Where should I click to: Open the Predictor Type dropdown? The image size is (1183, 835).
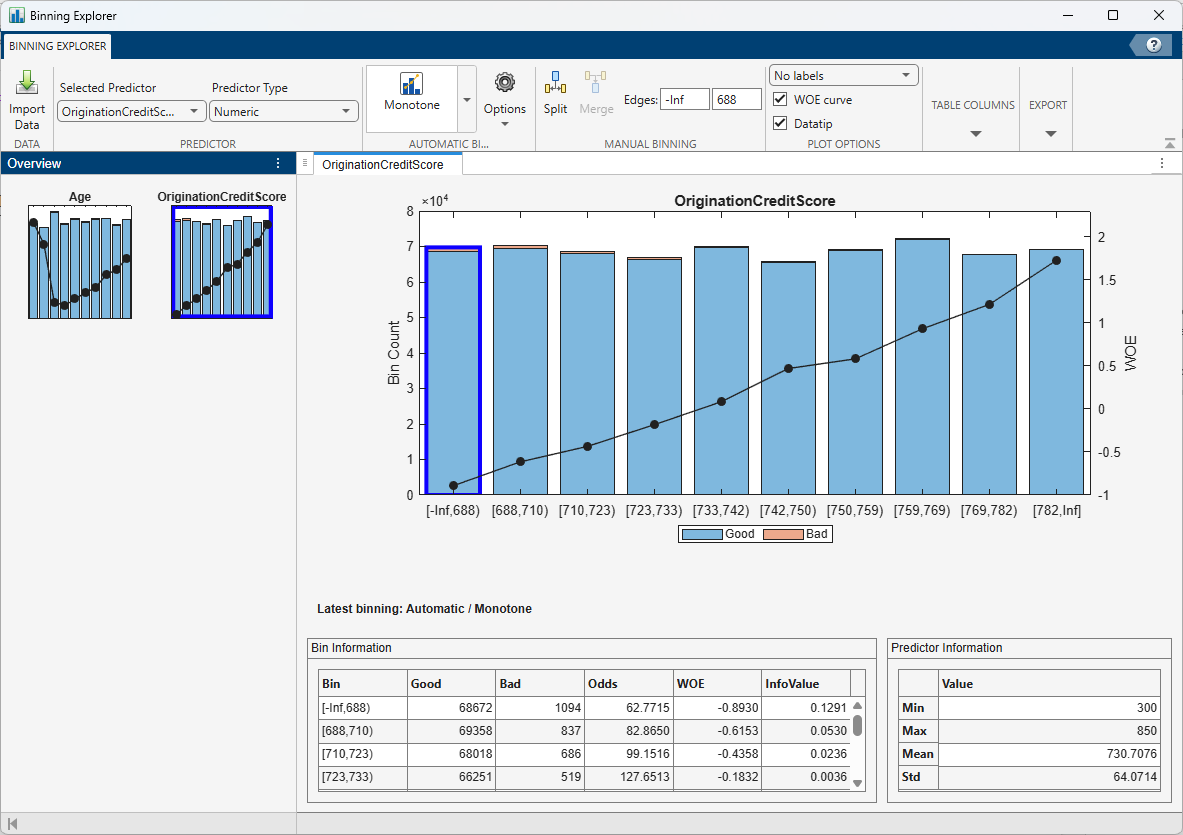point(283,111)
